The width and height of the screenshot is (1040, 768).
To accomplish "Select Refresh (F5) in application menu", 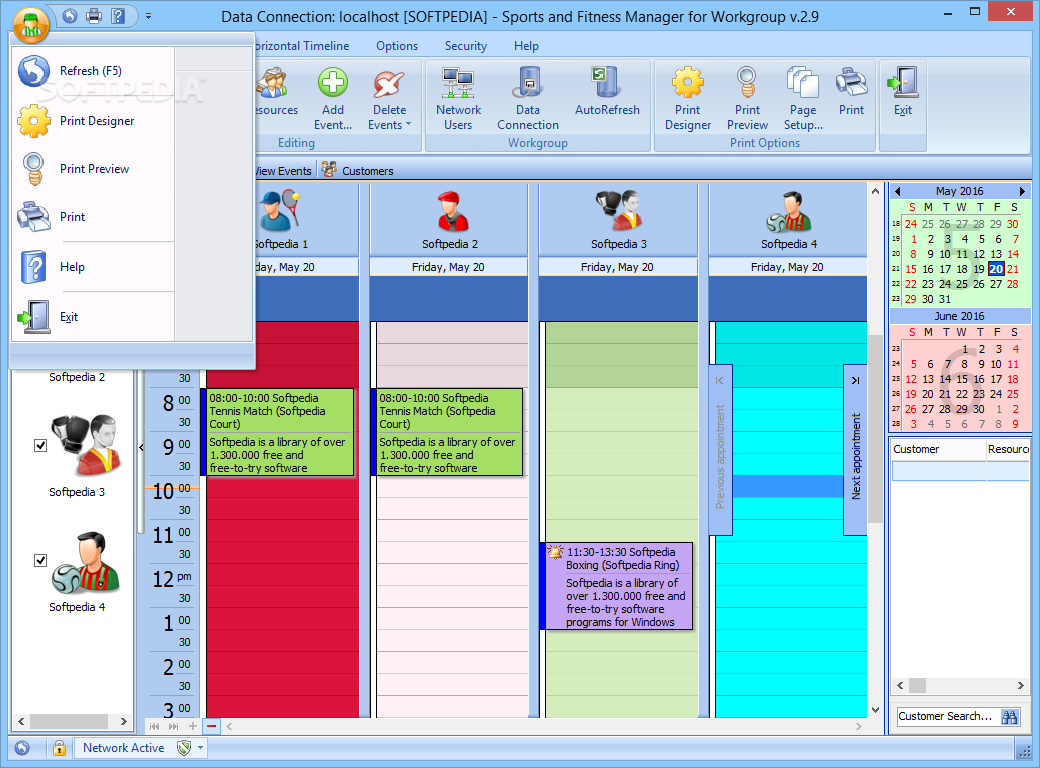I will pos(92,71).
